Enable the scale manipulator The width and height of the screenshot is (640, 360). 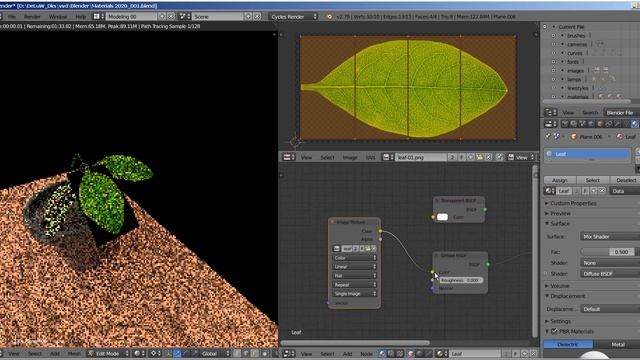pyautogui.click(x=194, y=353)
